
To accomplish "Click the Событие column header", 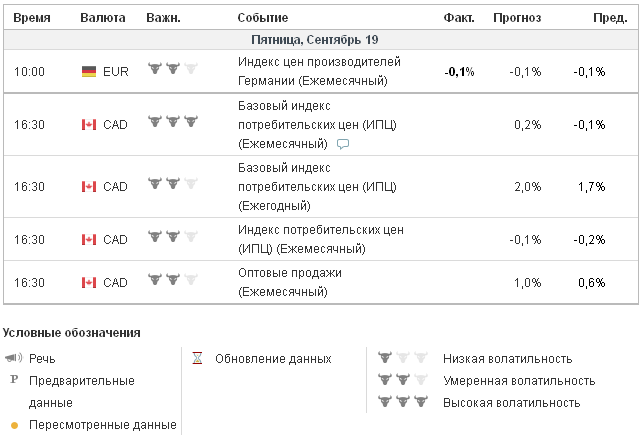I will coord(263,18).
